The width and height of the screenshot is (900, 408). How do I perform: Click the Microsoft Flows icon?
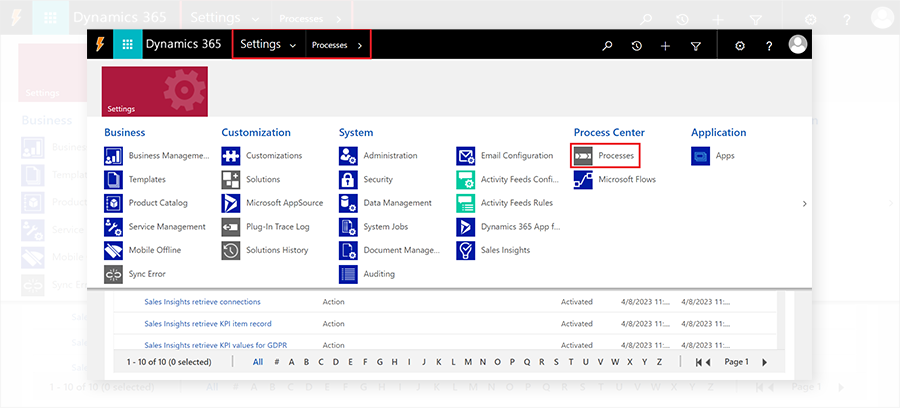(x=583, y=180)
